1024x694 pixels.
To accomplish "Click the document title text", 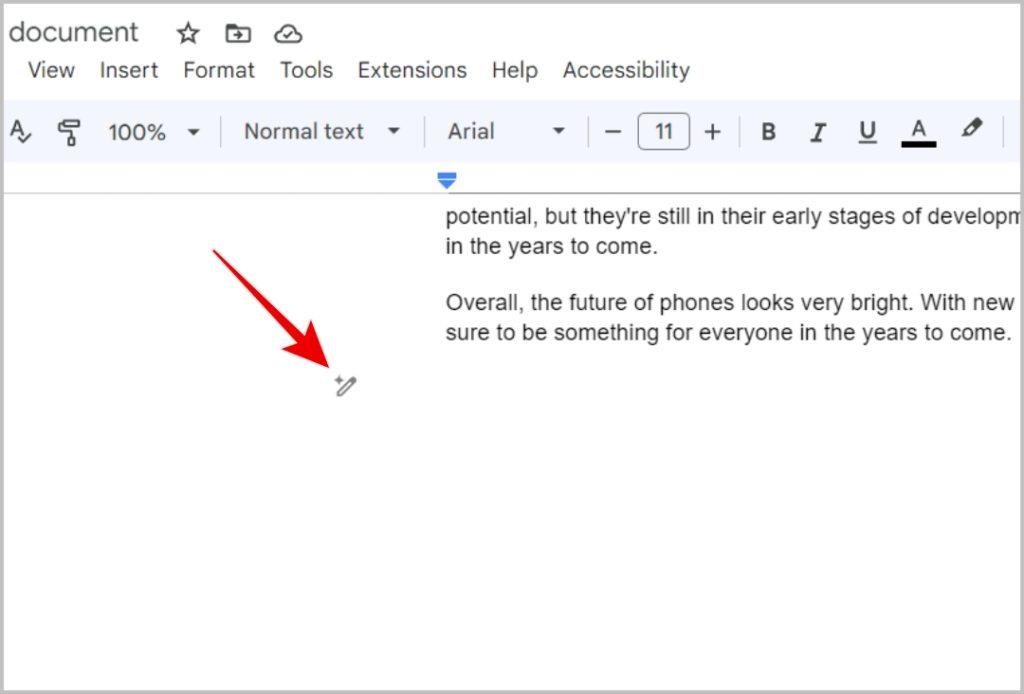I will [x=73, y=33].
